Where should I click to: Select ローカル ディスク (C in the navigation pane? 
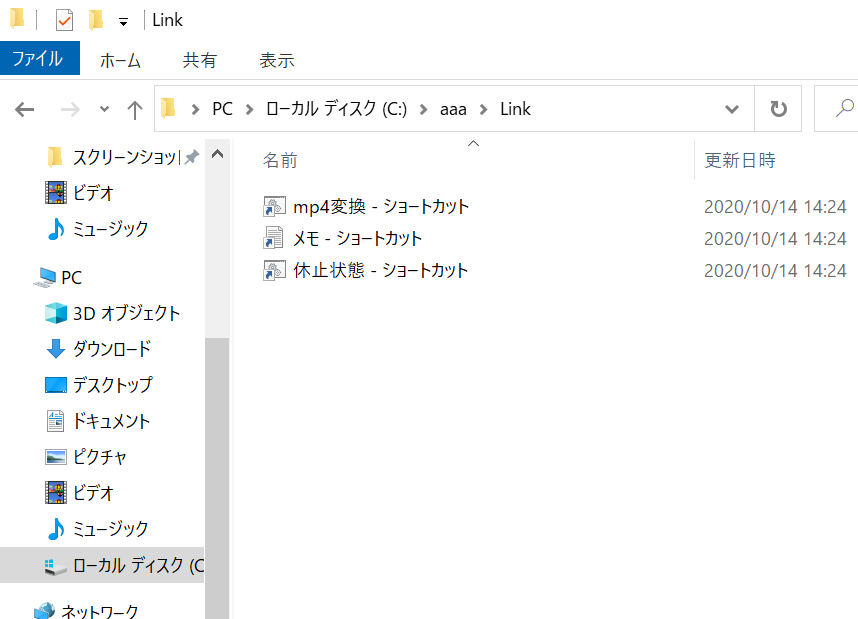(x=138, y=565)
